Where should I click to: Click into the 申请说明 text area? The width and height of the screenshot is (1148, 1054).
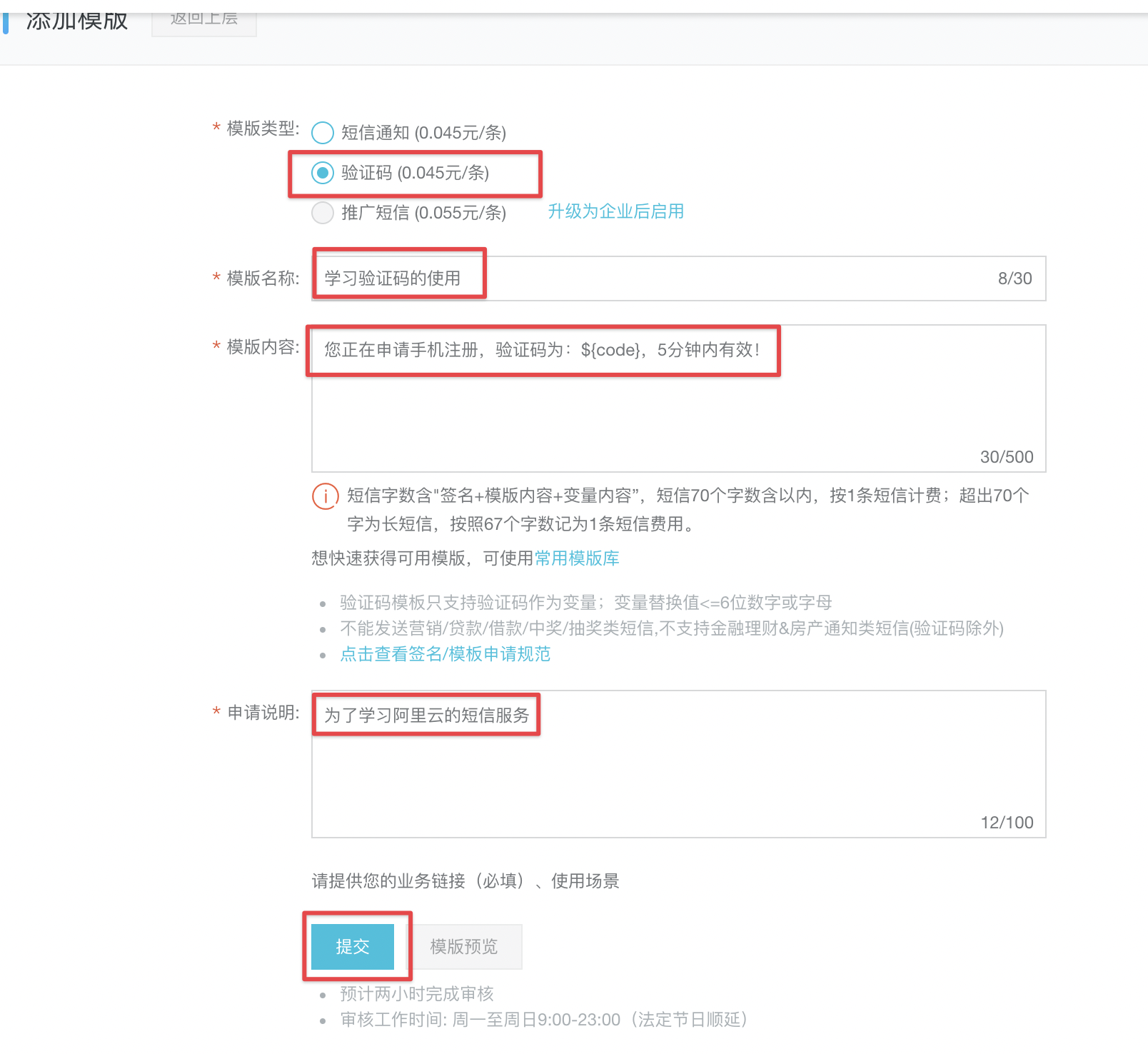[678, 764]
